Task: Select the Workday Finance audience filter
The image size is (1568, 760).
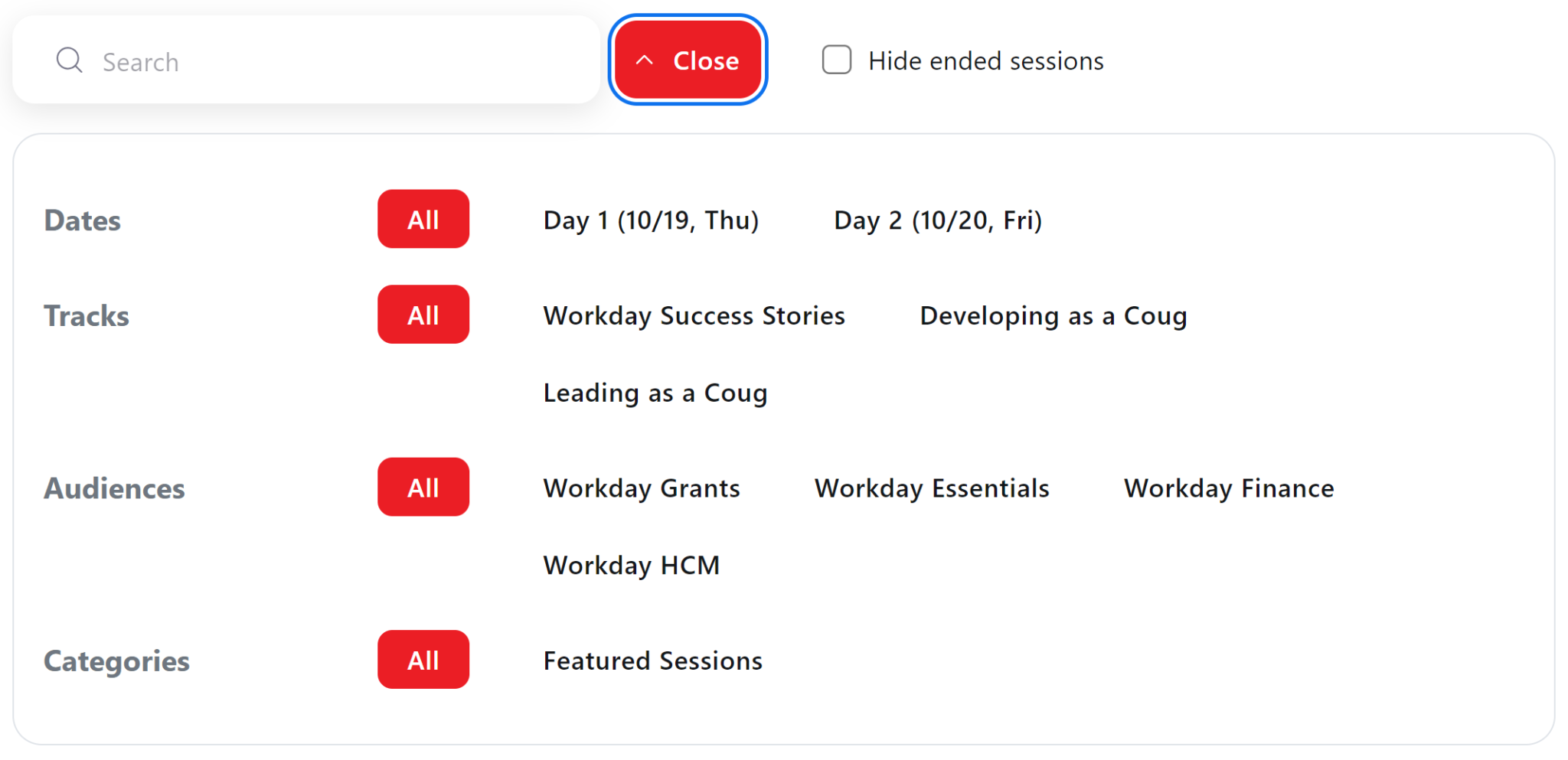Action: tap(1228, 488)
